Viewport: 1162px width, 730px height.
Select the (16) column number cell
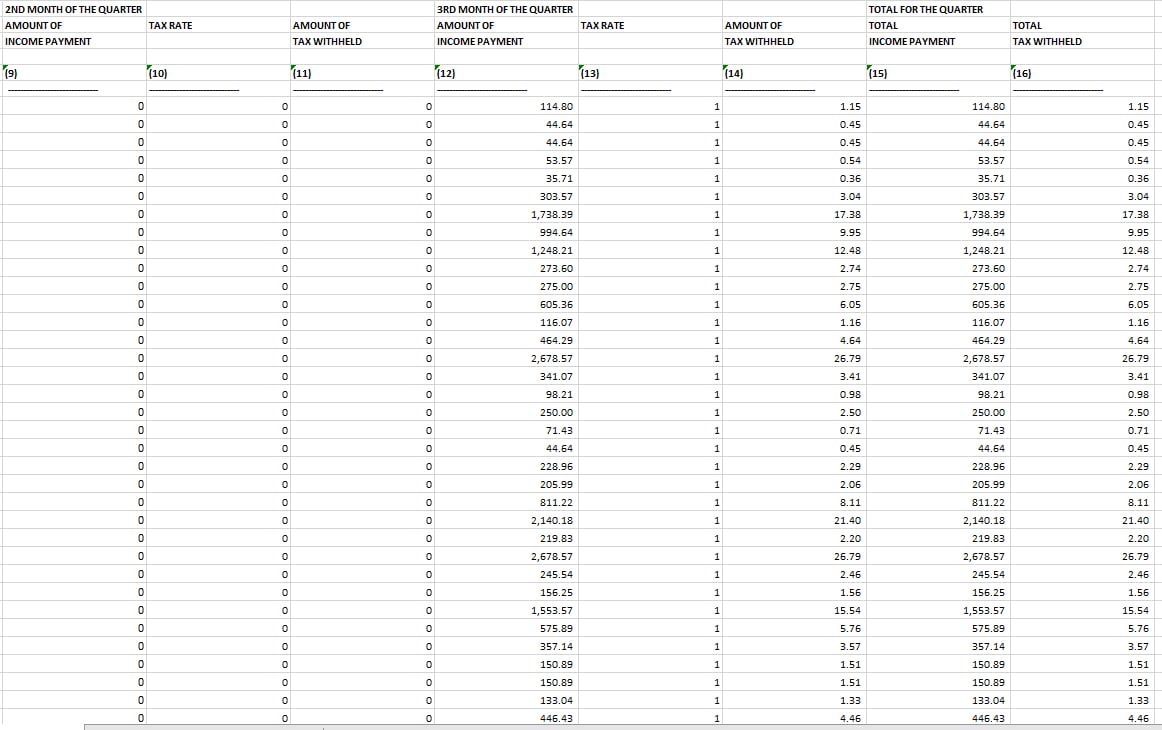tap(1022, 73)
